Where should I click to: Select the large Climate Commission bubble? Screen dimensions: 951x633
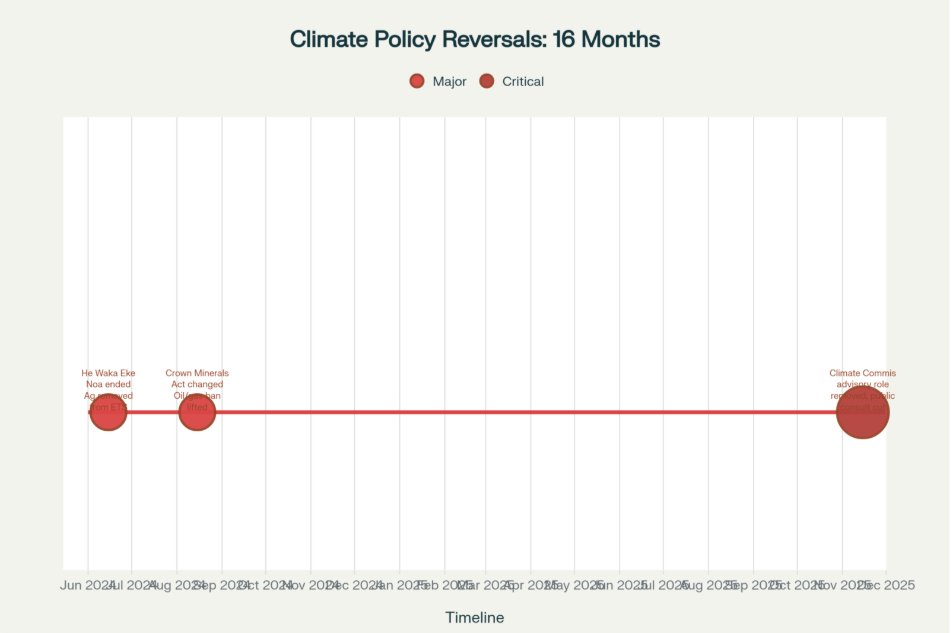862,412
